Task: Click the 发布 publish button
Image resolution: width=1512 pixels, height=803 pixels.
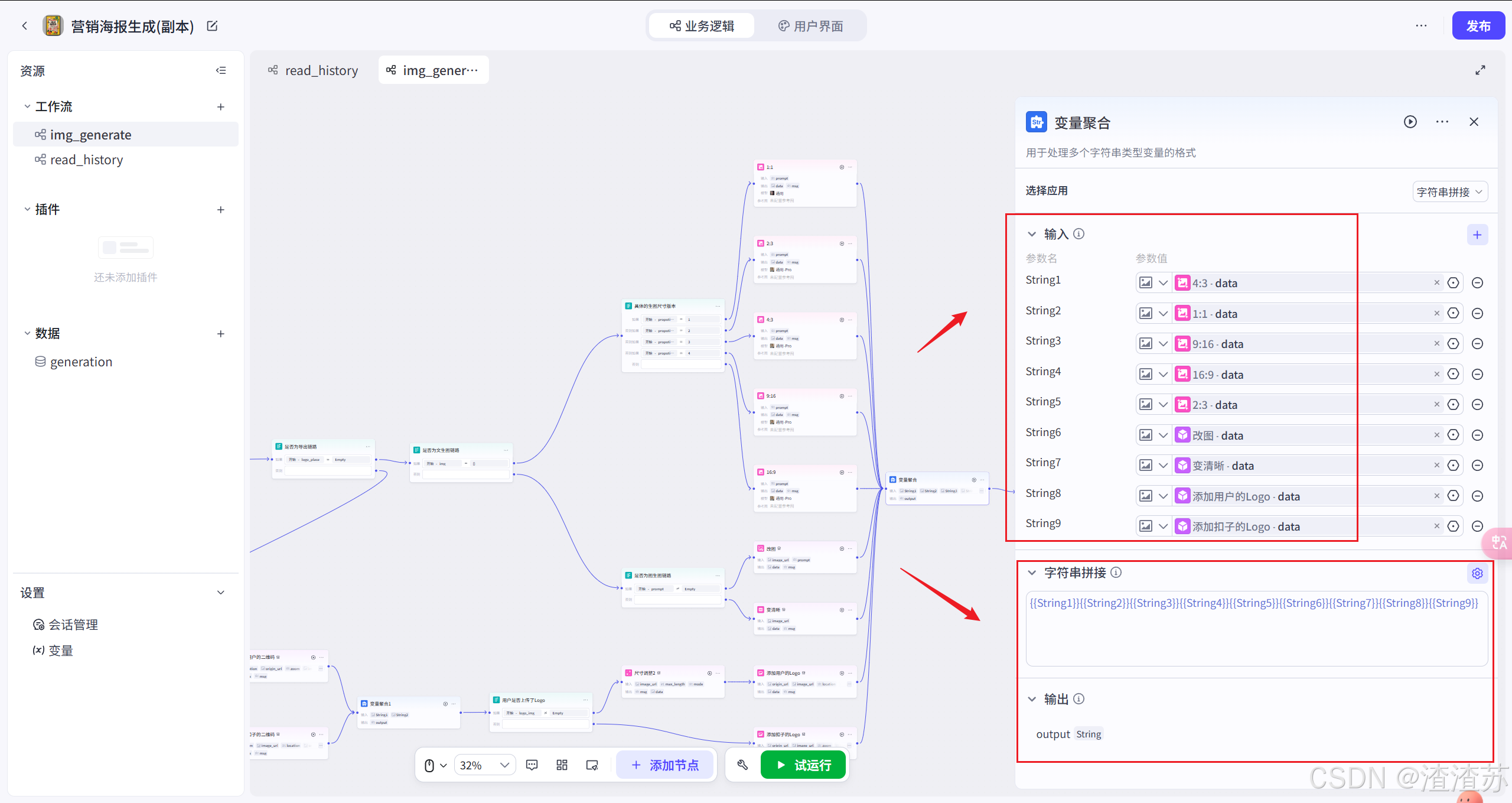Action: click(1478, 26)
